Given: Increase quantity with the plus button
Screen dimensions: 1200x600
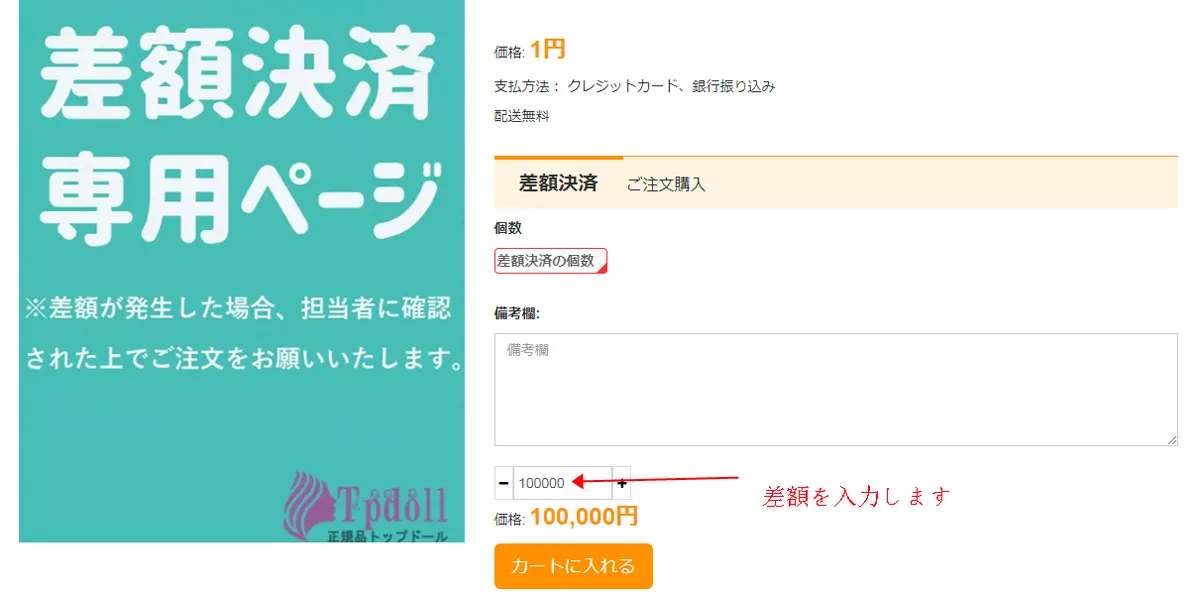Looking at the screenshot, I should [x=621, y=483].
